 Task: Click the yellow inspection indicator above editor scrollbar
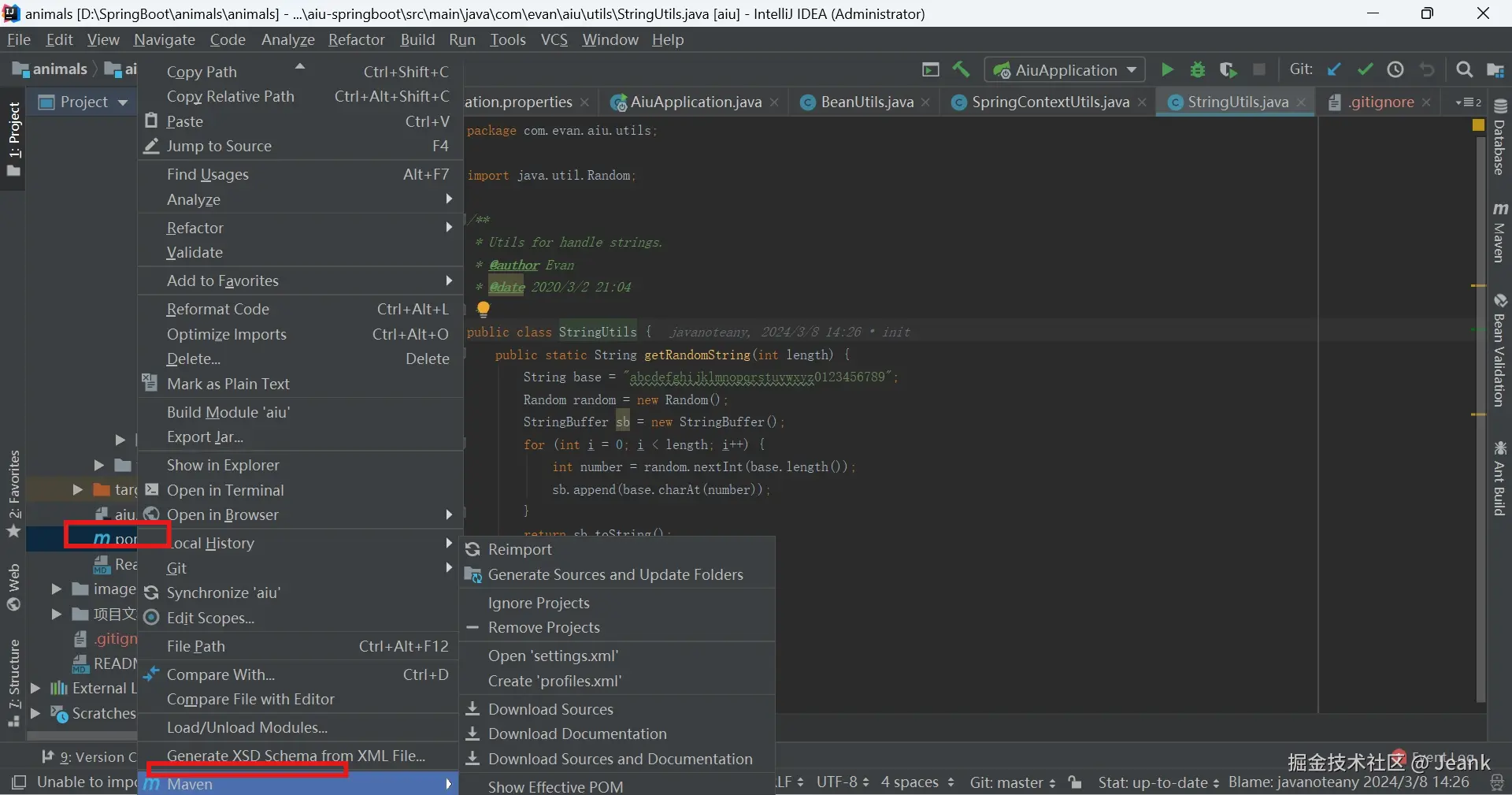pos(1478,125)
